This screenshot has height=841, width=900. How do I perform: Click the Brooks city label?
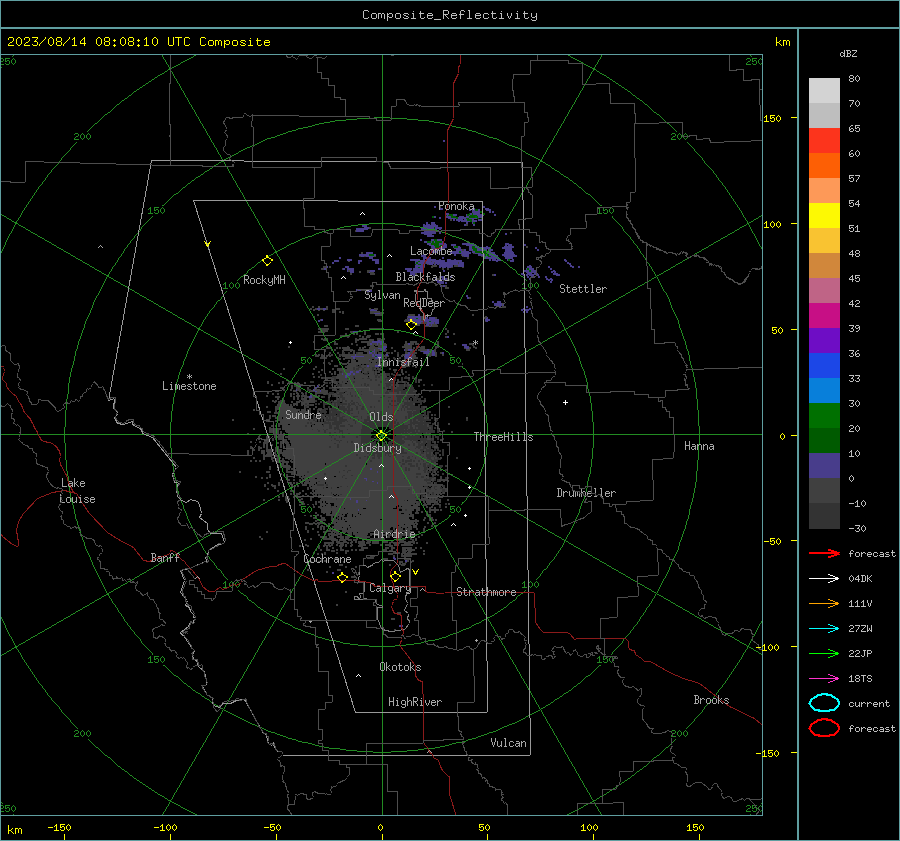click(x=711, y=700)
